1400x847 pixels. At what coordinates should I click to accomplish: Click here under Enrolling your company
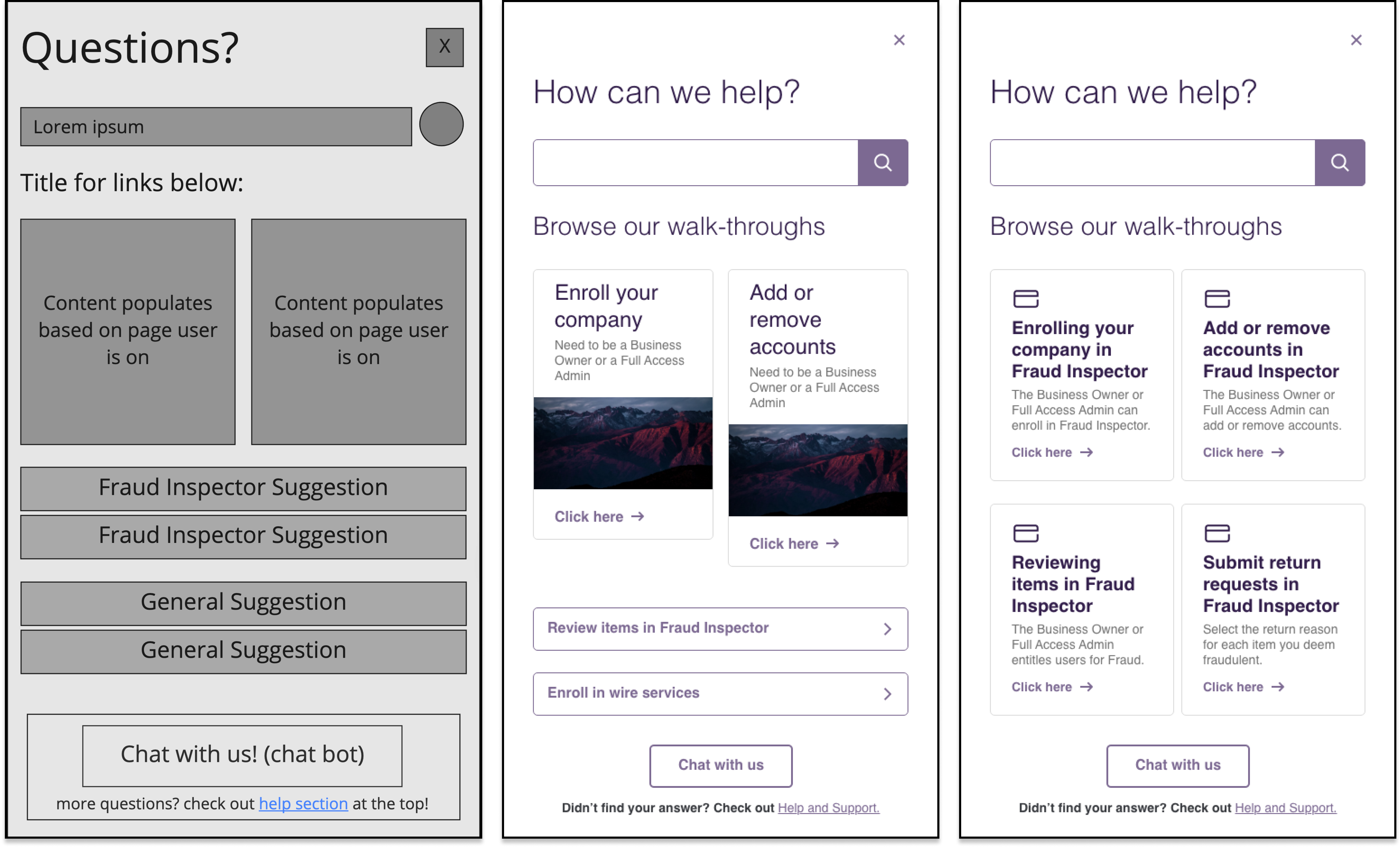tap(1042, 452)
